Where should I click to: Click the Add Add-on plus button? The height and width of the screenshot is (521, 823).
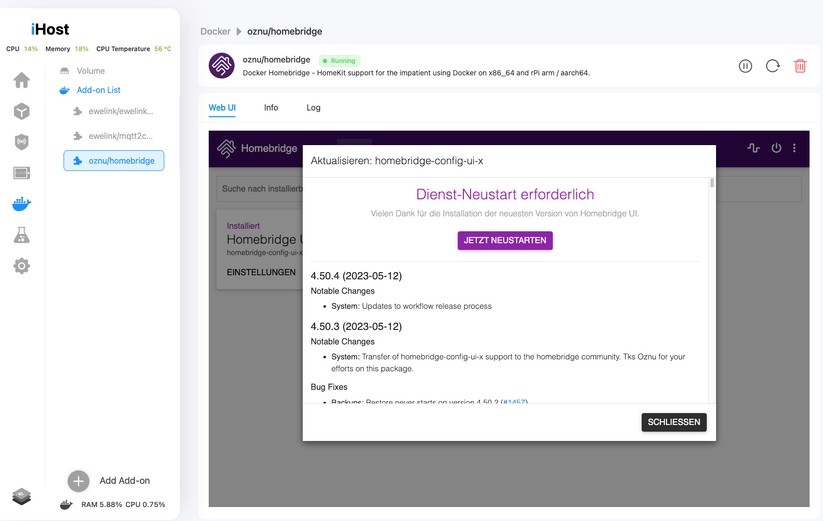[x=79, y=481]
